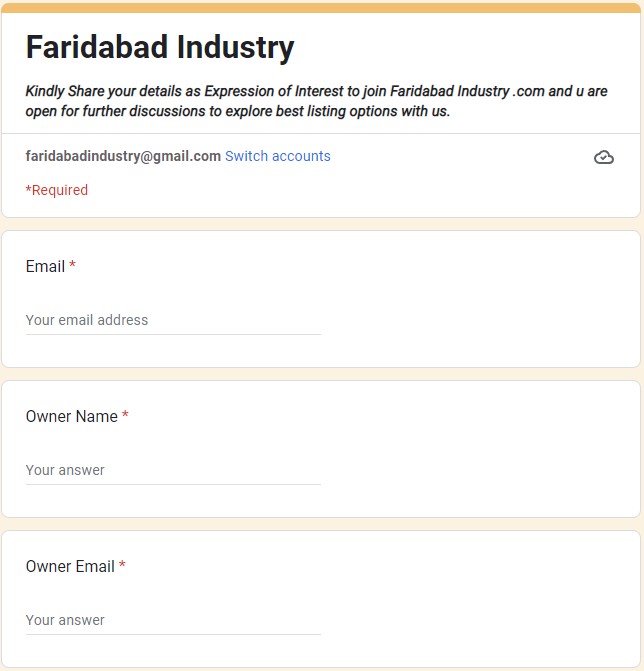Click the Owner Name question label
This screenshot has height=671, width=644.
point(71,416)
